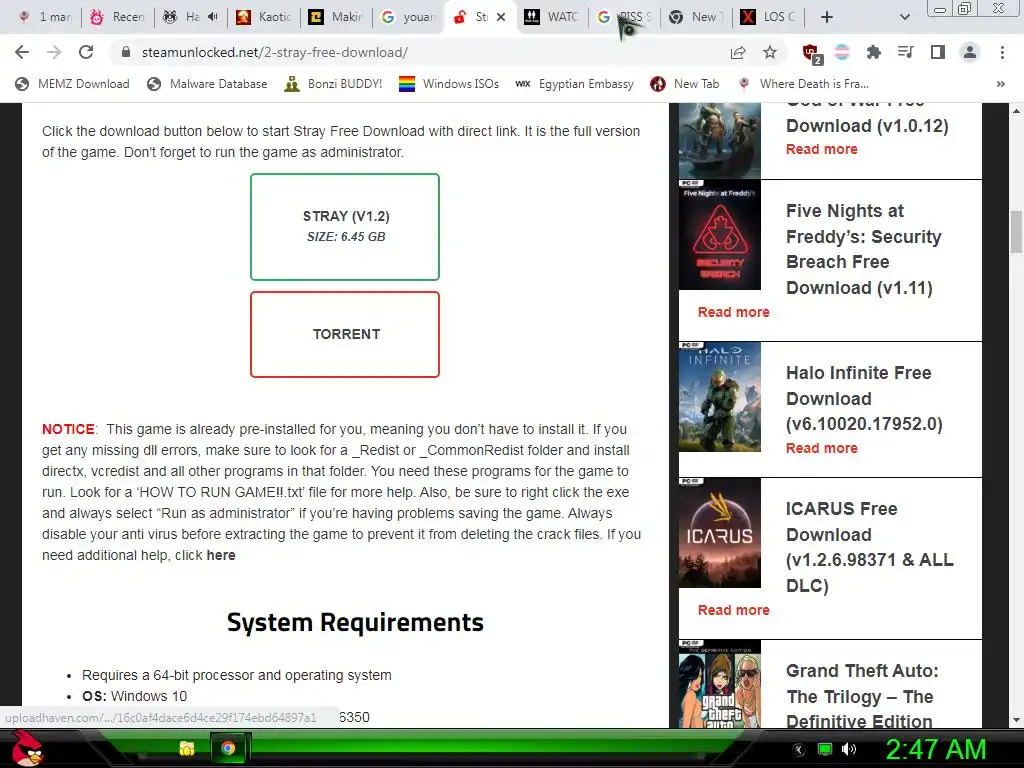
Task: Open God of War 'Read more' link
Action: point(822,149)
